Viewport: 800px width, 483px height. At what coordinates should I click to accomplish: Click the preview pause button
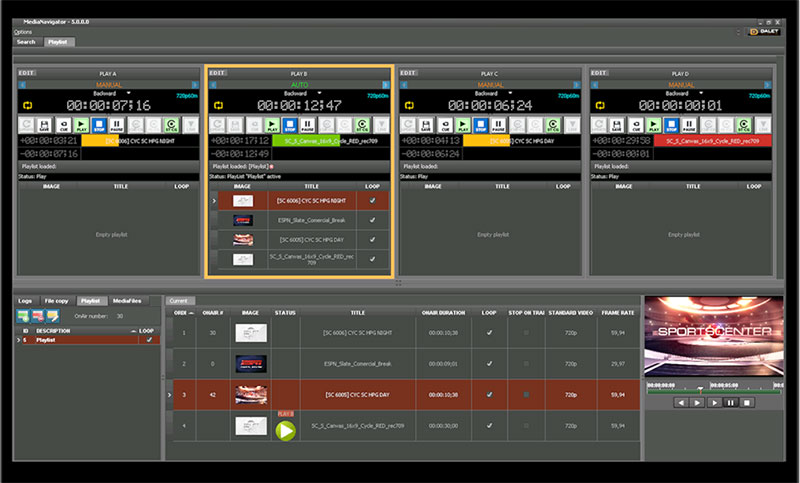point(731,402)
